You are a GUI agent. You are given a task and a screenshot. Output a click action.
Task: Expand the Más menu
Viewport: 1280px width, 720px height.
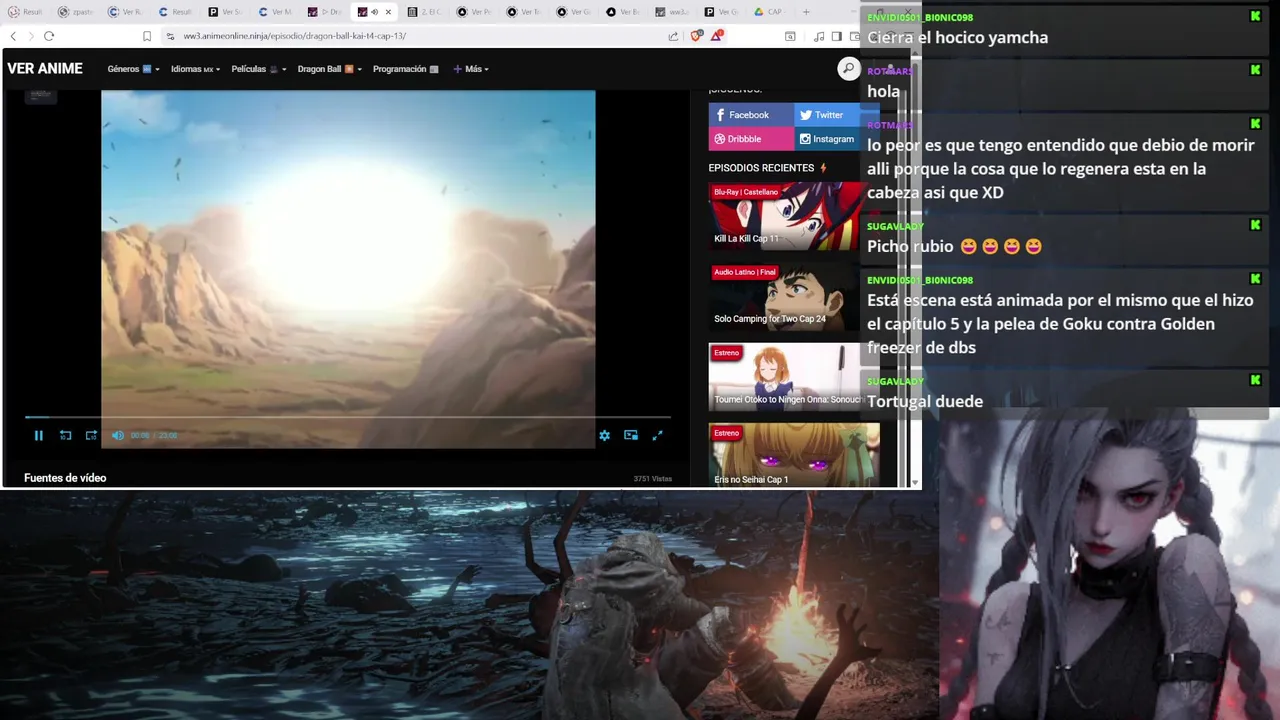tap(471, 69)
